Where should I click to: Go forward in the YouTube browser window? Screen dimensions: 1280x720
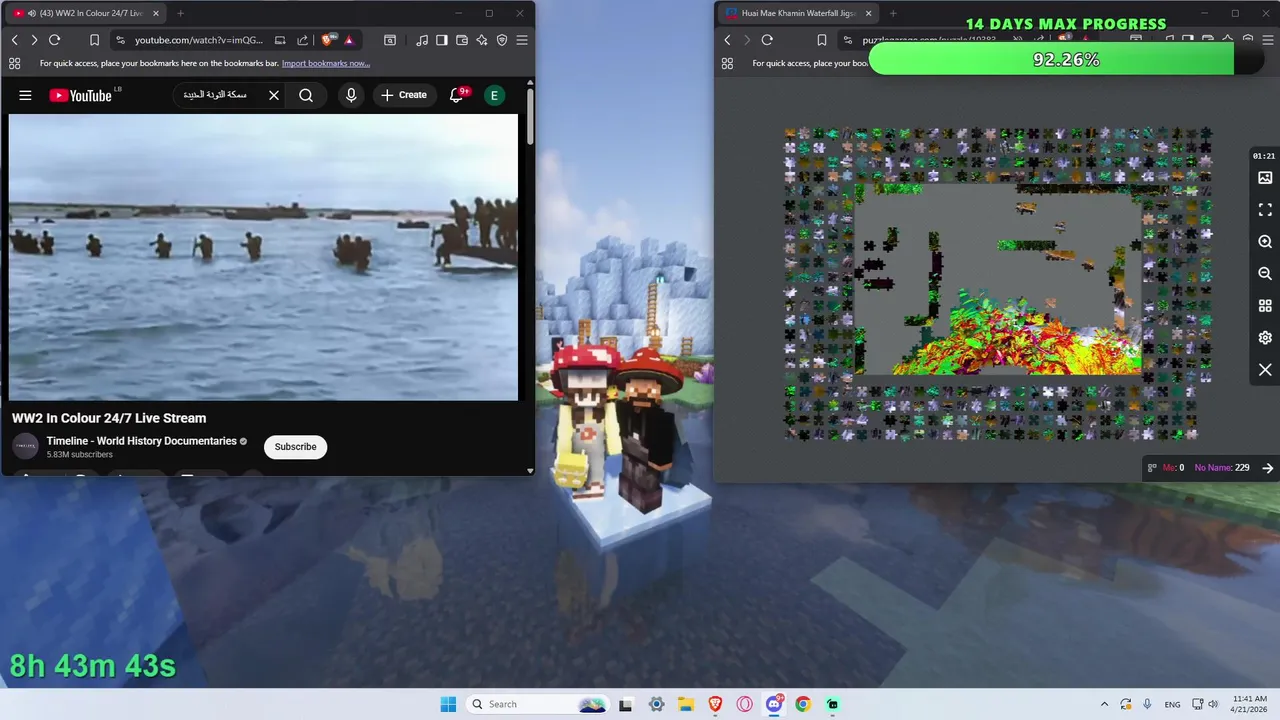click(x=34, y=40)
